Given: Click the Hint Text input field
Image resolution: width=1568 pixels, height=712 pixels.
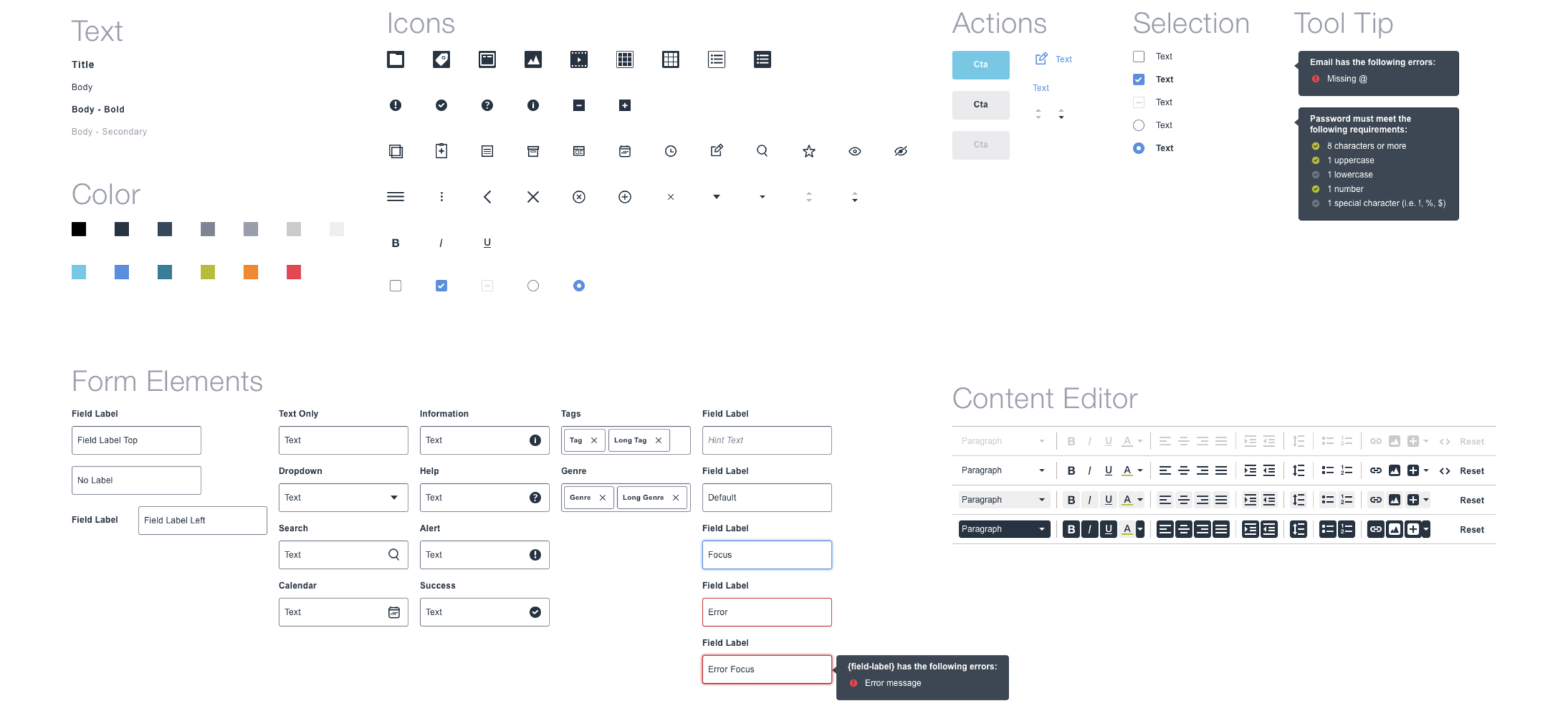Looking at the screenshot, I should [766, 441].
